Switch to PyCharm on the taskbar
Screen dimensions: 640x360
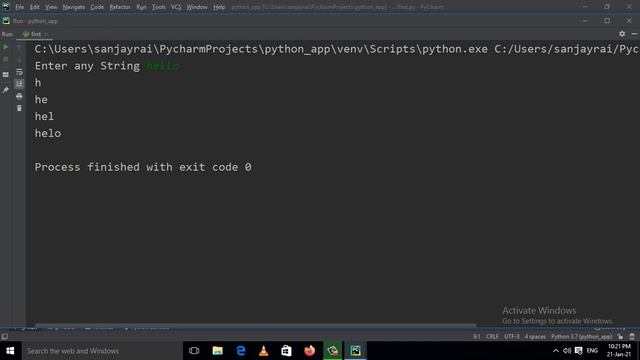[x=356, y=351]
